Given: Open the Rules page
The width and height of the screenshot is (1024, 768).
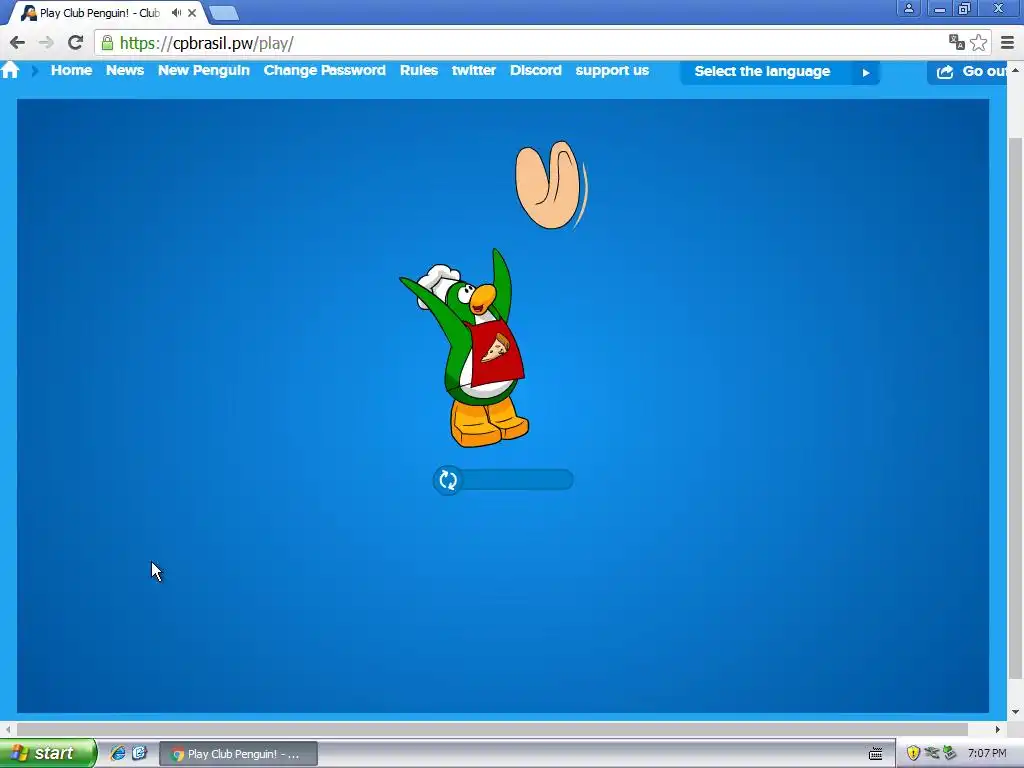Looking at the screenshot, I should click(x=419, y=71).
